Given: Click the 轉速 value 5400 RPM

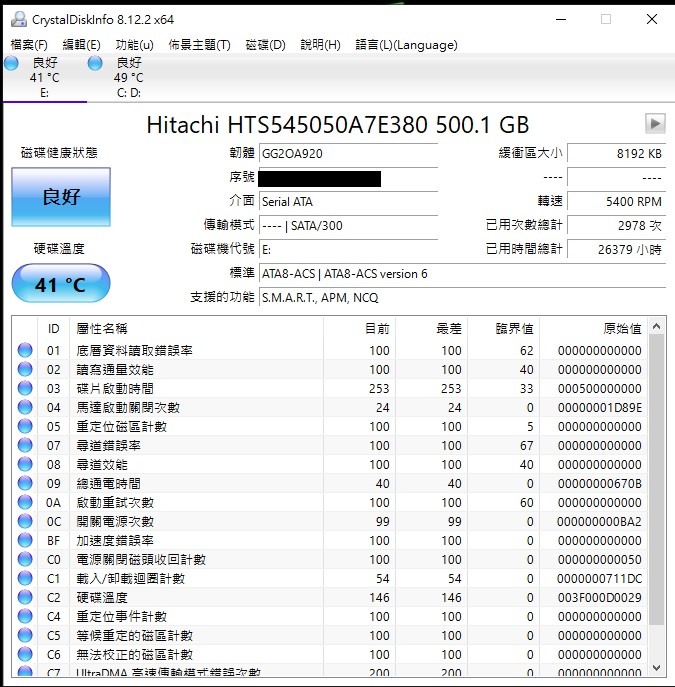Looking at the screenshot, I should pyautogui.click(x=617, y=202).
